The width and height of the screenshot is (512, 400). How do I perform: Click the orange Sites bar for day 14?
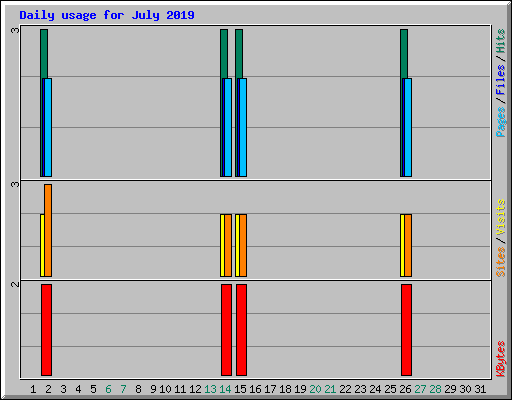pyautogui.click(x=228, y=245)
